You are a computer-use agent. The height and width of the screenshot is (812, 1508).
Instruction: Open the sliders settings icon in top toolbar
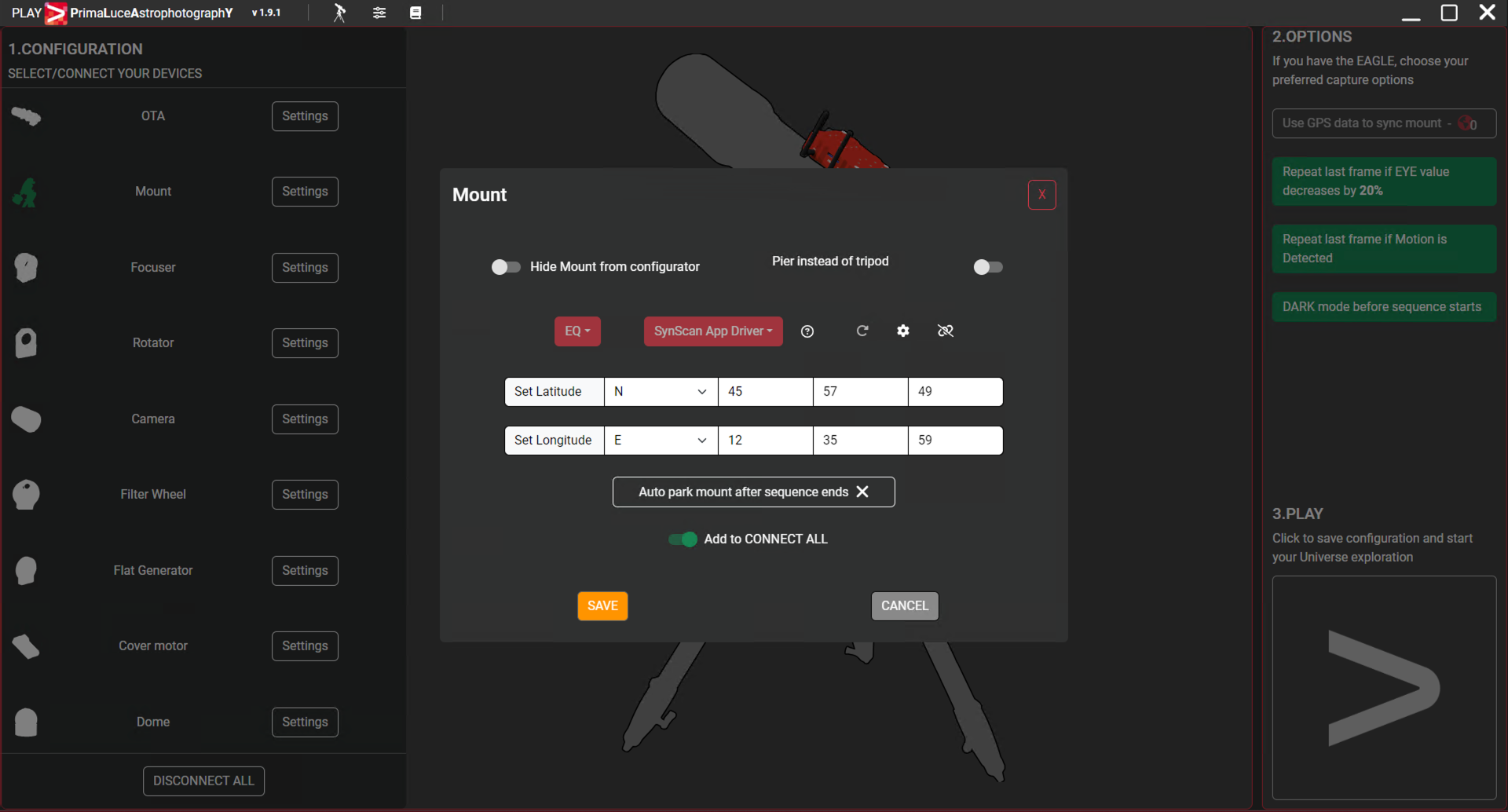pyautogui.click(x=379, y=13)
